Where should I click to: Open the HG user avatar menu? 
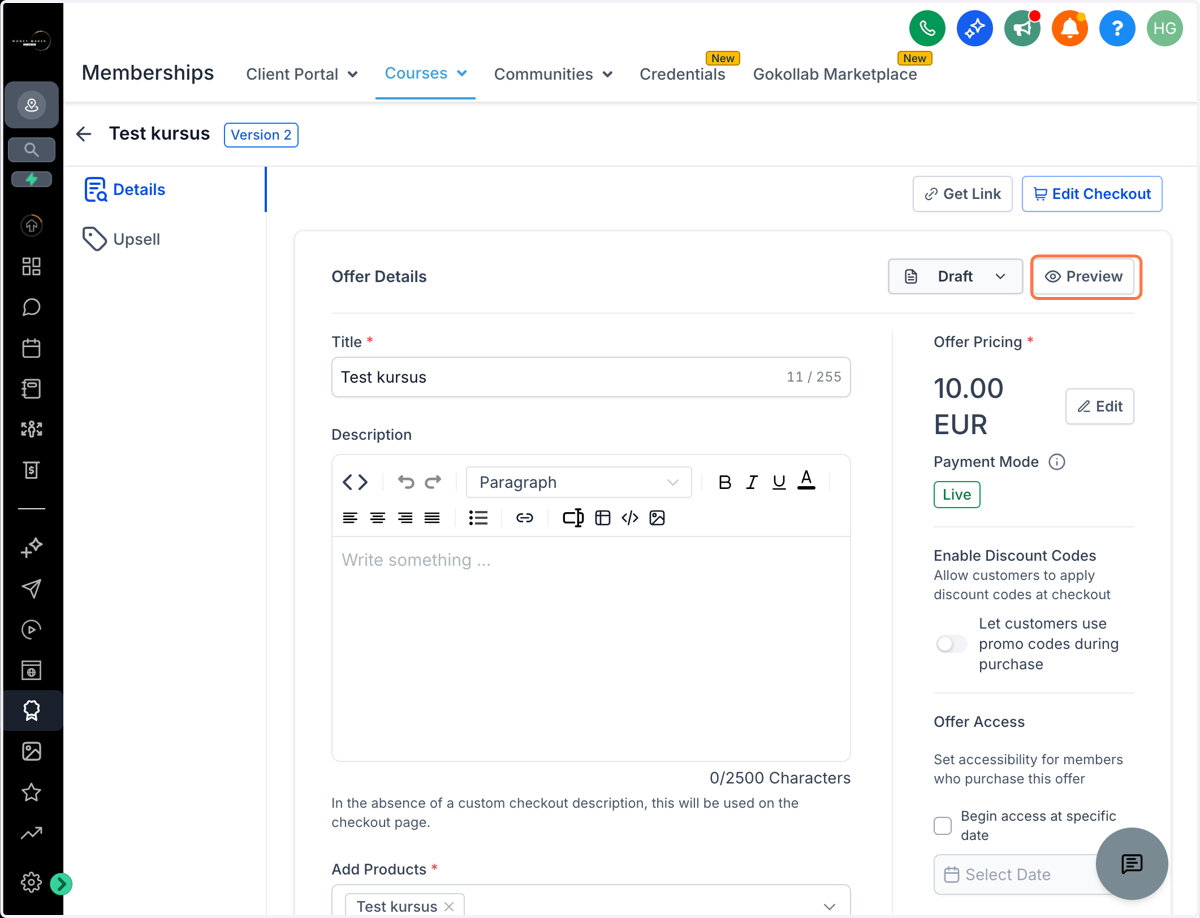point(1164,29)
